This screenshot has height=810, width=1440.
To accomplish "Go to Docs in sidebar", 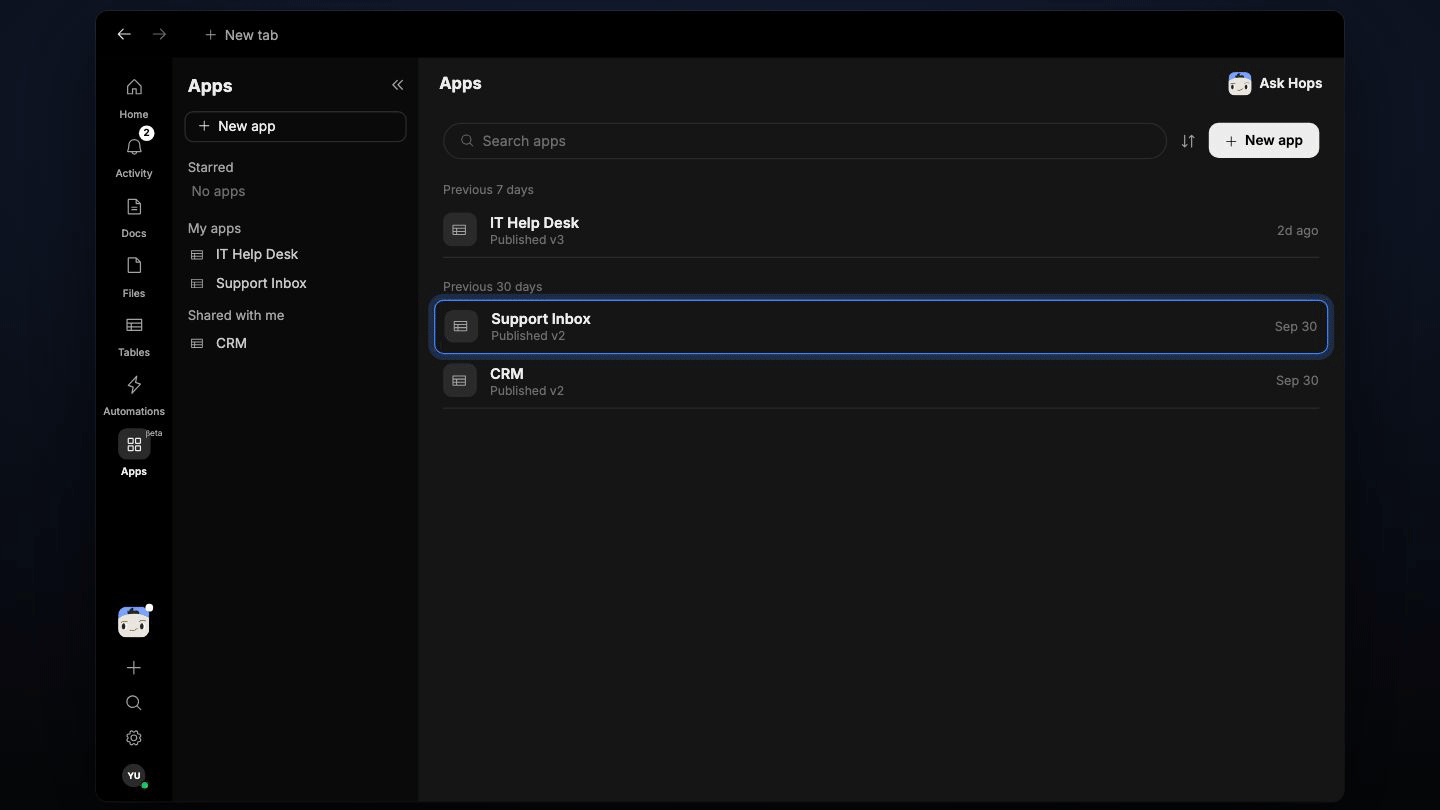I will pos(134,217).
